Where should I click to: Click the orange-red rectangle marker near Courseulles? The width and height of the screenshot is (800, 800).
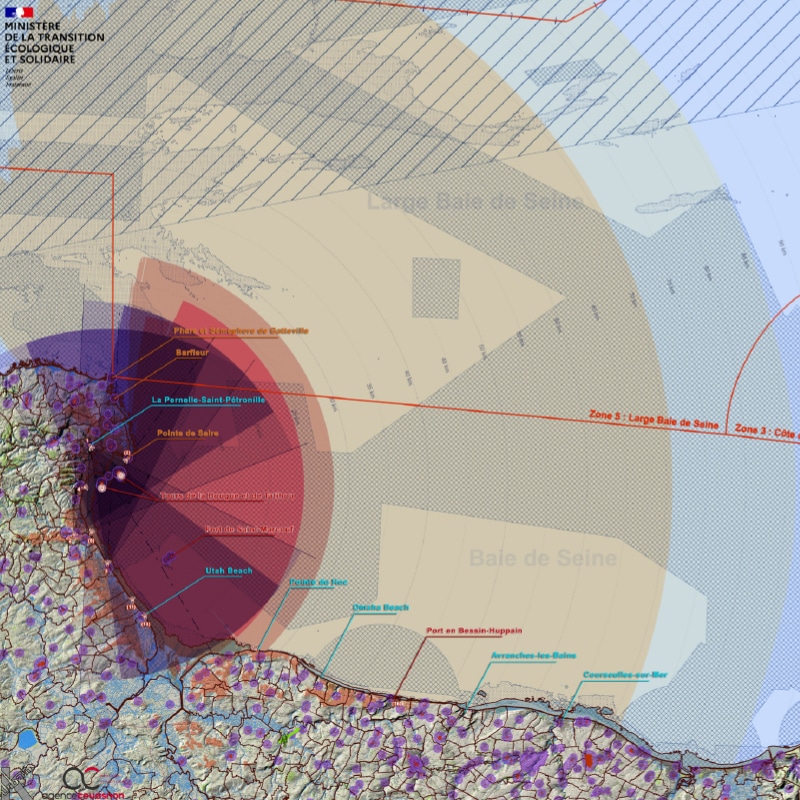pyautogui.click(x=589, y=760)
